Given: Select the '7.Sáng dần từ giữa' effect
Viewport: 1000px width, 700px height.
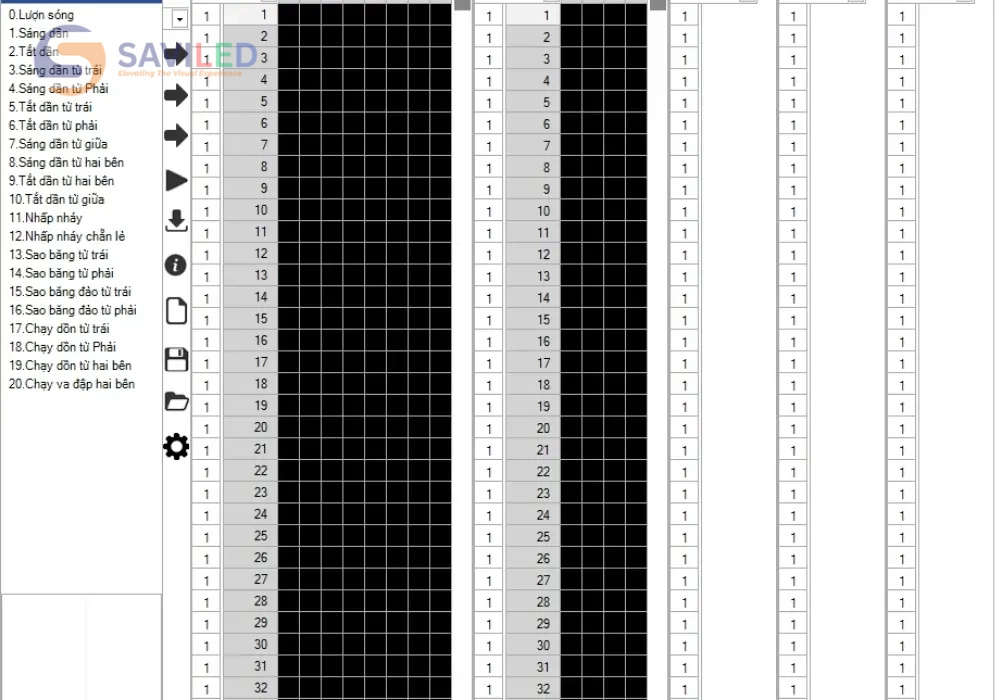Looking at the screenshot, I should point(58,144).
